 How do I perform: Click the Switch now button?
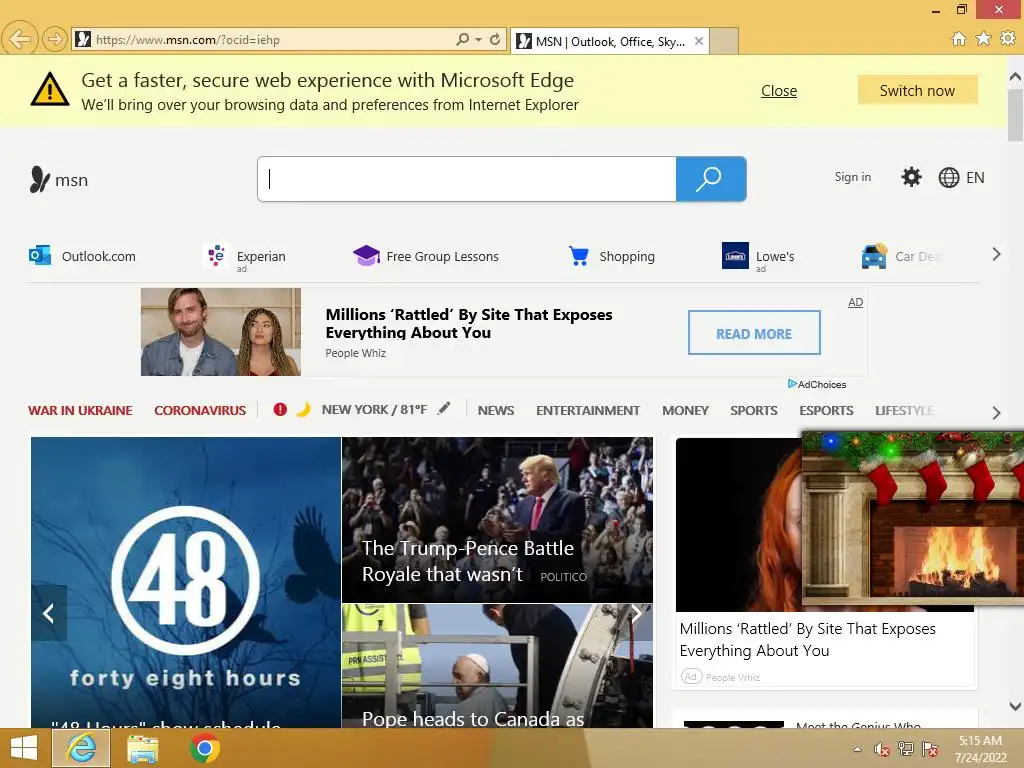918,90
